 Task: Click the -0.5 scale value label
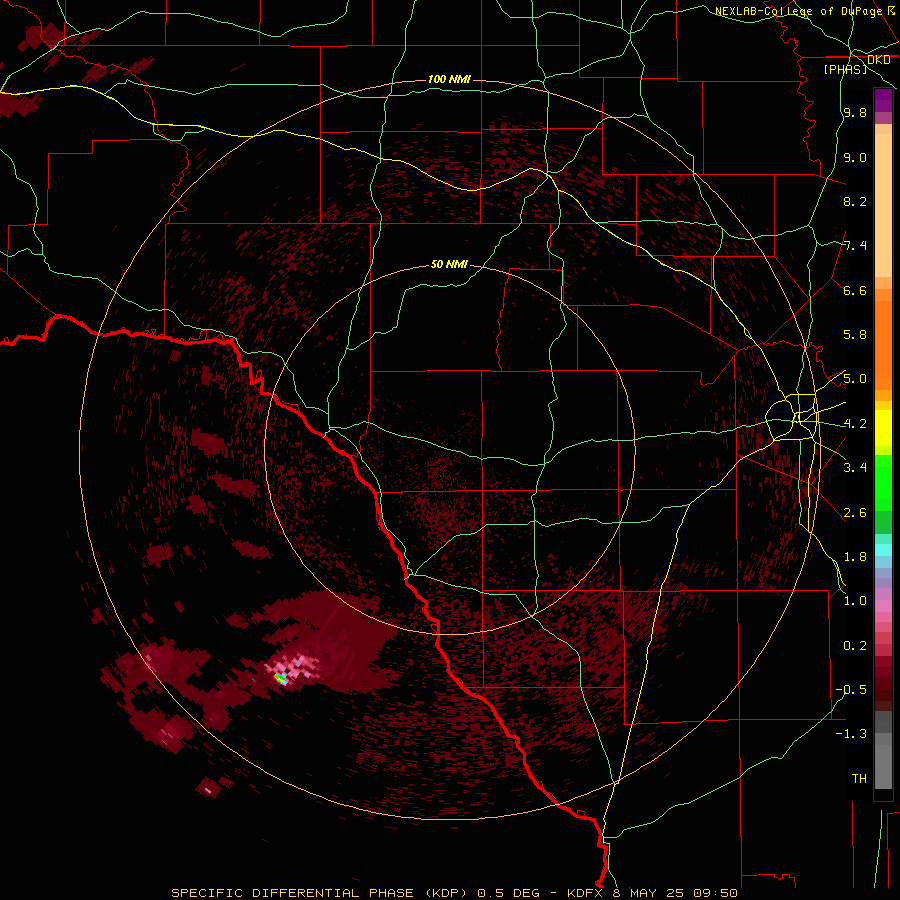851,690
